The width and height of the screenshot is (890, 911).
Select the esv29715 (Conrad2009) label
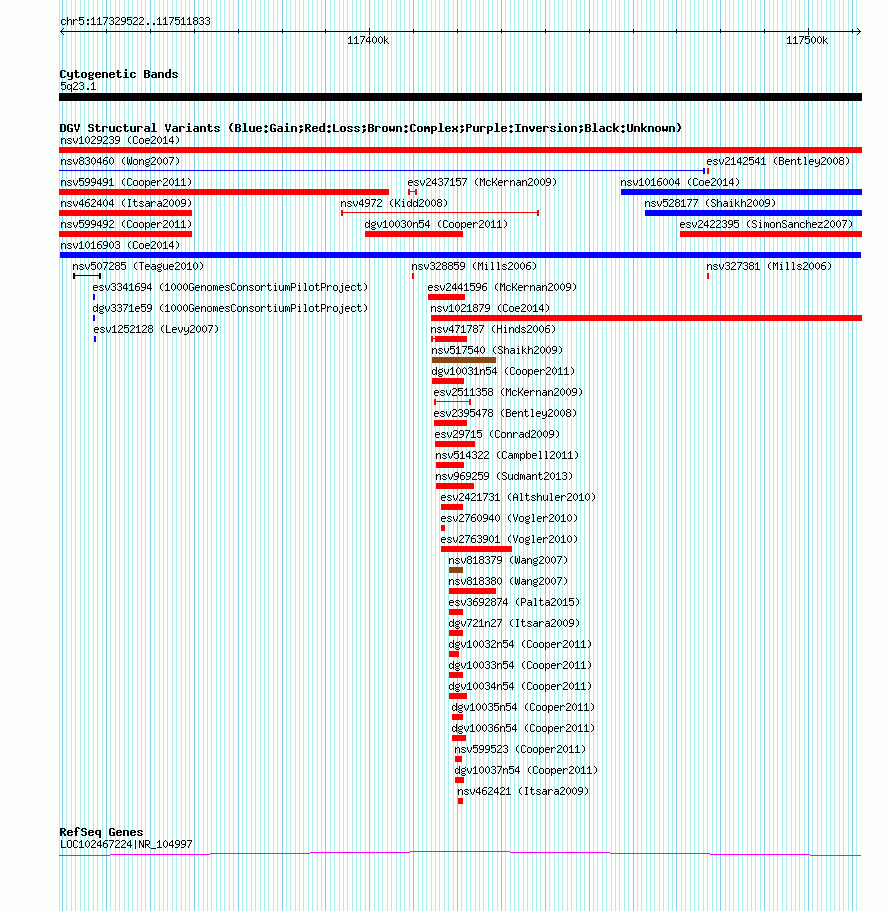pos(497,434)
